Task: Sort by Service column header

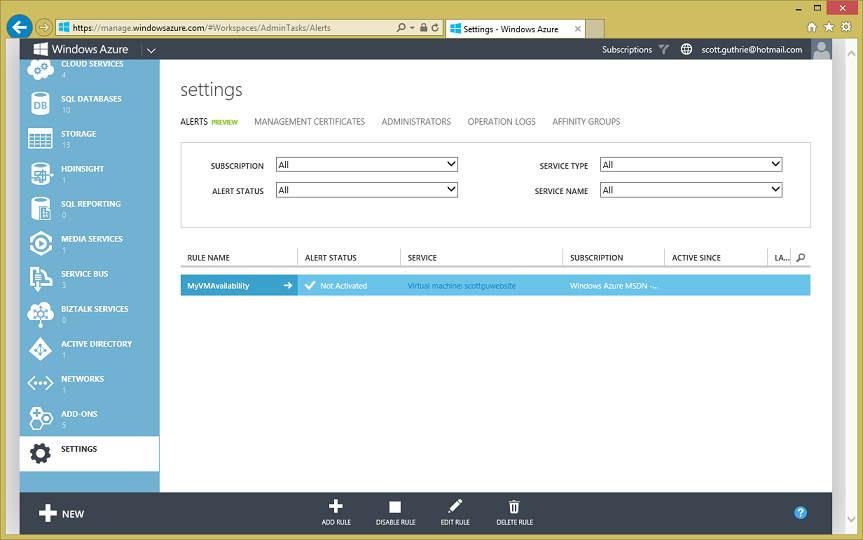Action: (x=422, y=258)
